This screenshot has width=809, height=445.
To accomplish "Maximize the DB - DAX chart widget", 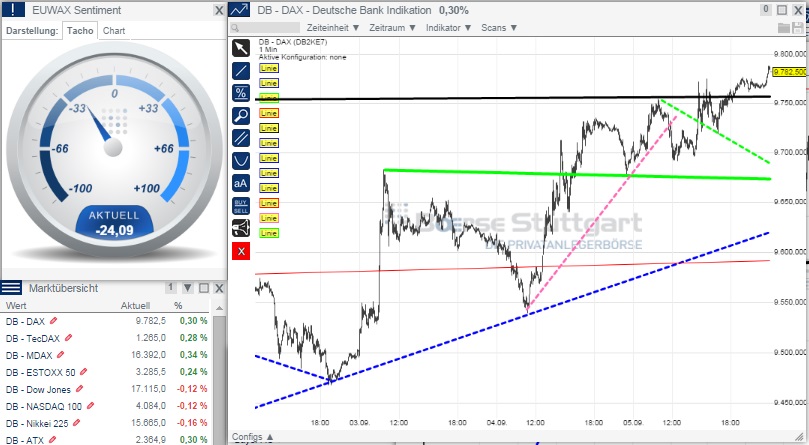I will click(782, 10).
